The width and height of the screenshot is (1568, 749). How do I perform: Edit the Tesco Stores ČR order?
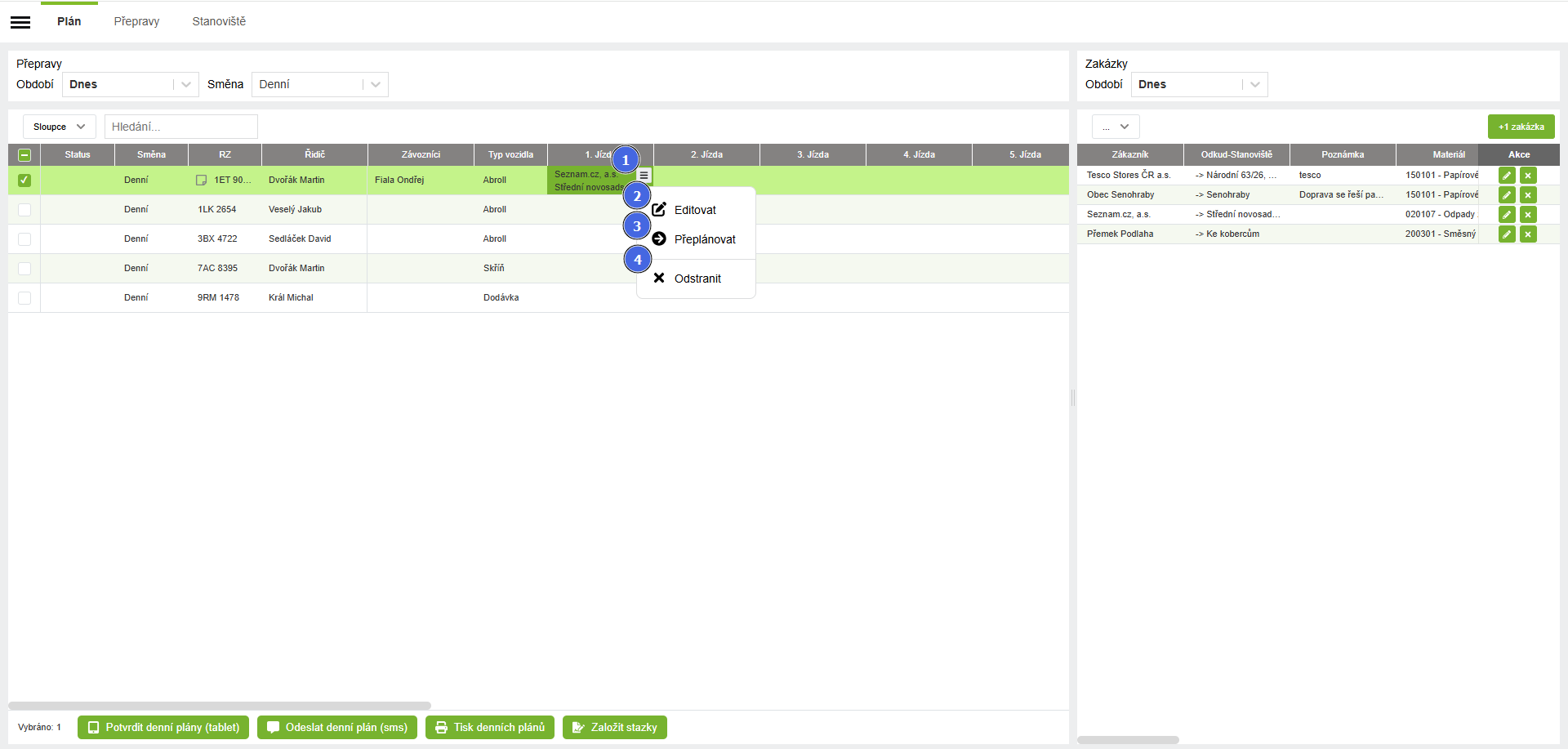tap(1507, 175)
